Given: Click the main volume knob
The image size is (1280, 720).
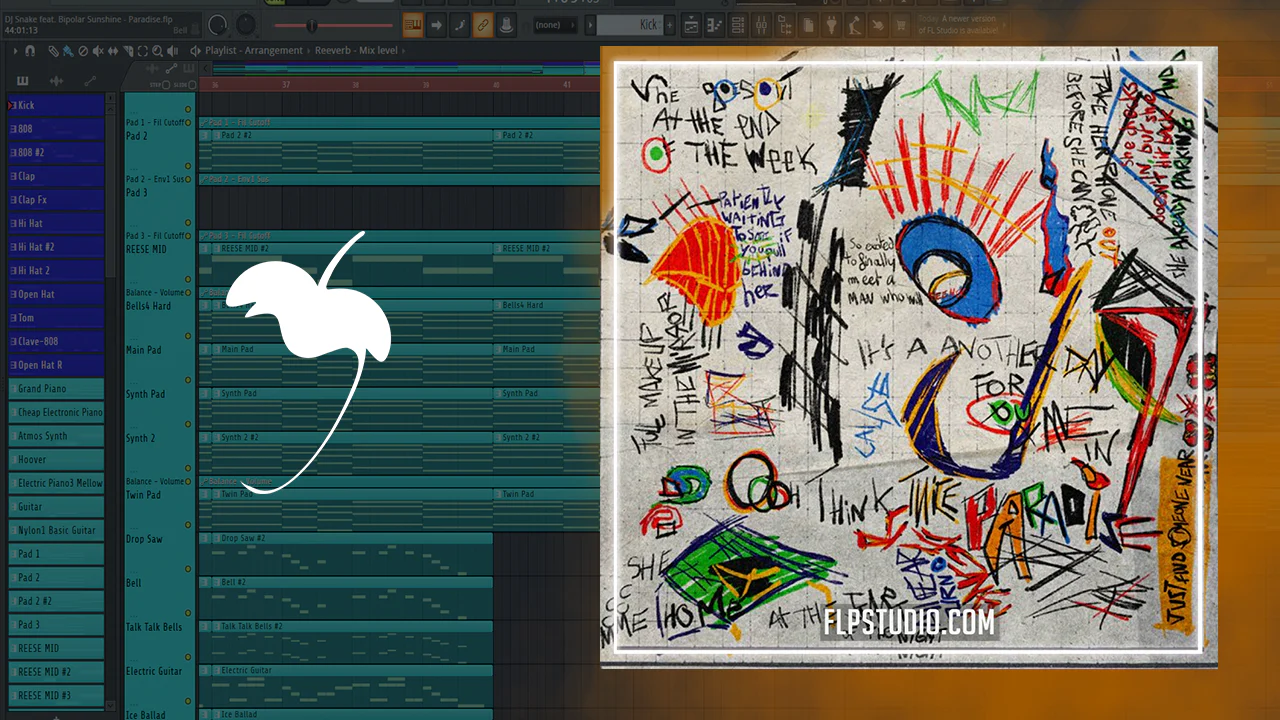Looking at the screenshot, I should tap(216, 25).
